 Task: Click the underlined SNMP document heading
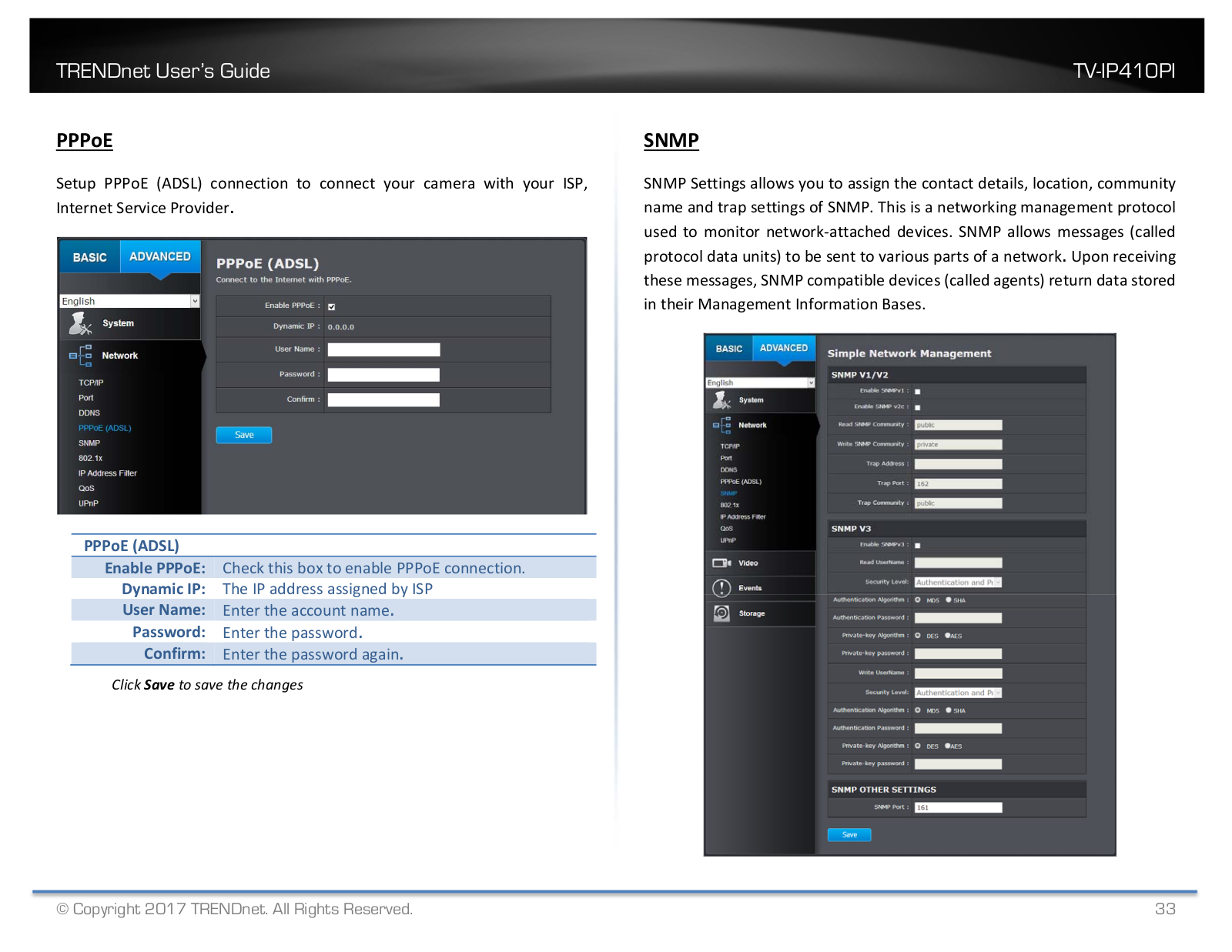pyautogui.click(x=671, y=141)
